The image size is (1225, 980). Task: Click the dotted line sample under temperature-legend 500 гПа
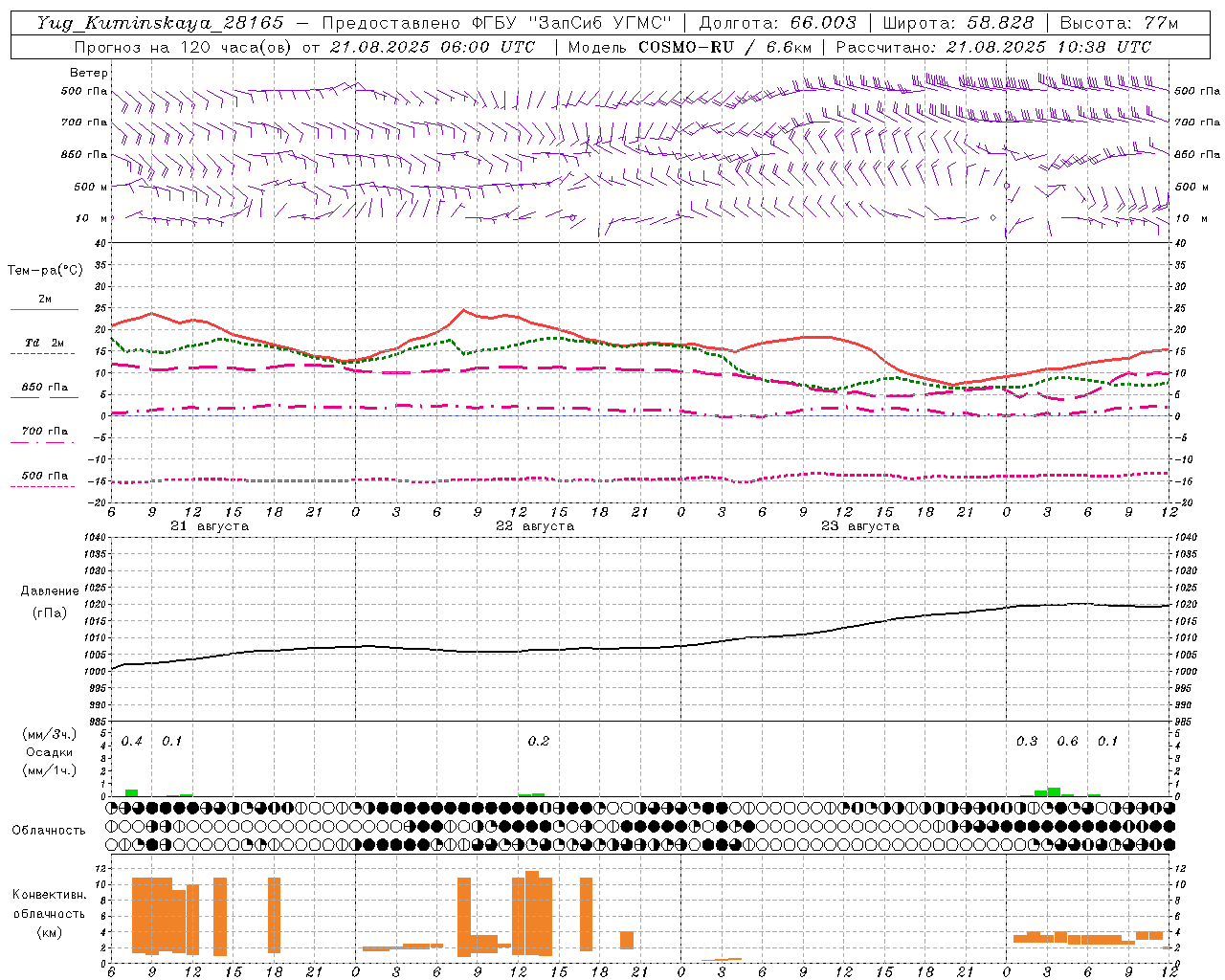point(42,486)
